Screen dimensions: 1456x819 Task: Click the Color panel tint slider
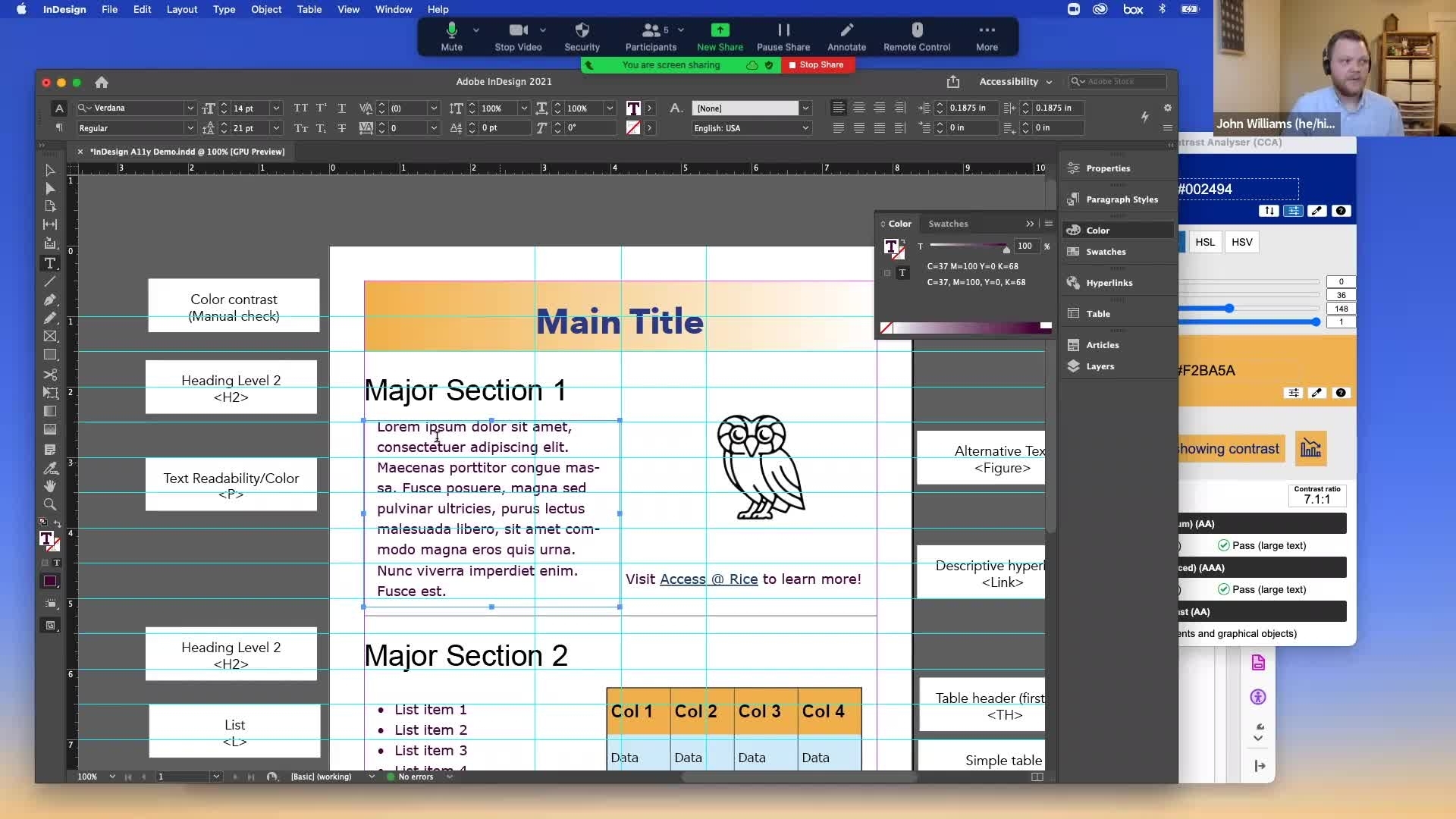point(970,246)
